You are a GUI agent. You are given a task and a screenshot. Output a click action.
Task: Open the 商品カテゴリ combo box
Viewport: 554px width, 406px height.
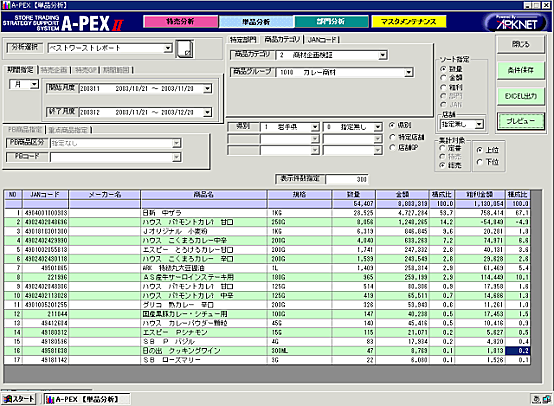382,55
